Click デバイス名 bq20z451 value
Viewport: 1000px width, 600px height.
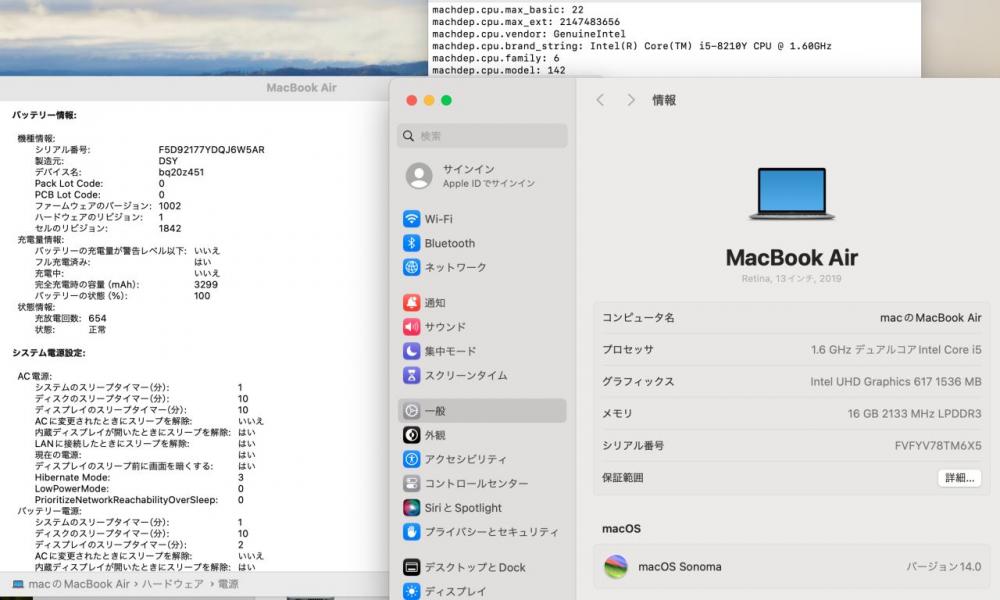click(x=181, y=172)
